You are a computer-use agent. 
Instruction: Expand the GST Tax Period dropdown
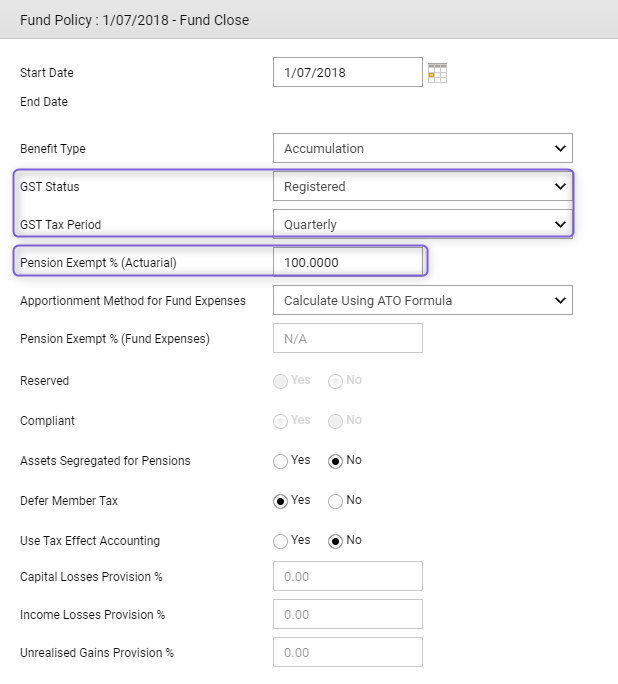pyautogui.click(x=423, y=224)
